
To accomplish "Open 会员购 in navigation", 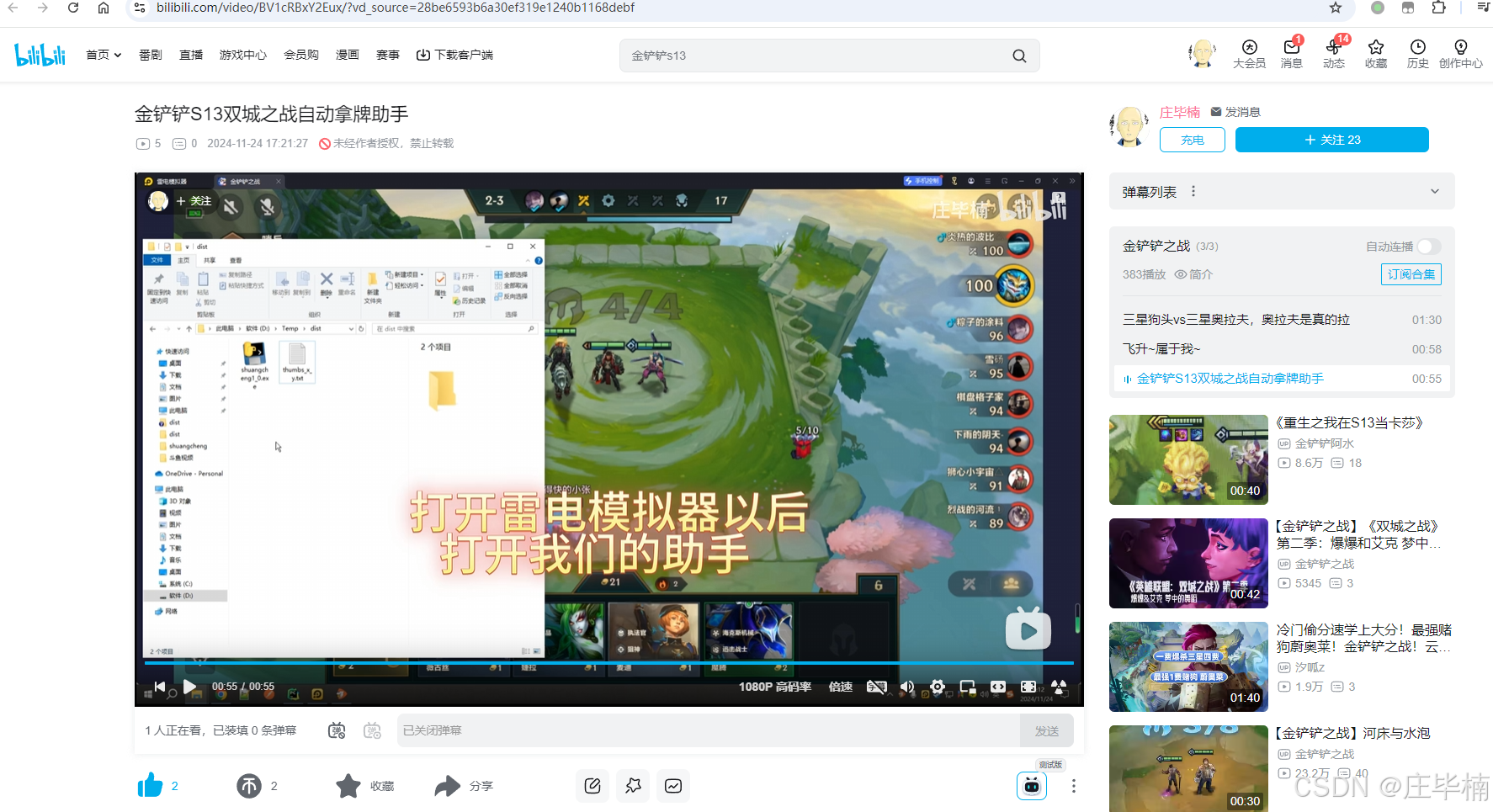I will coord(301,55).
